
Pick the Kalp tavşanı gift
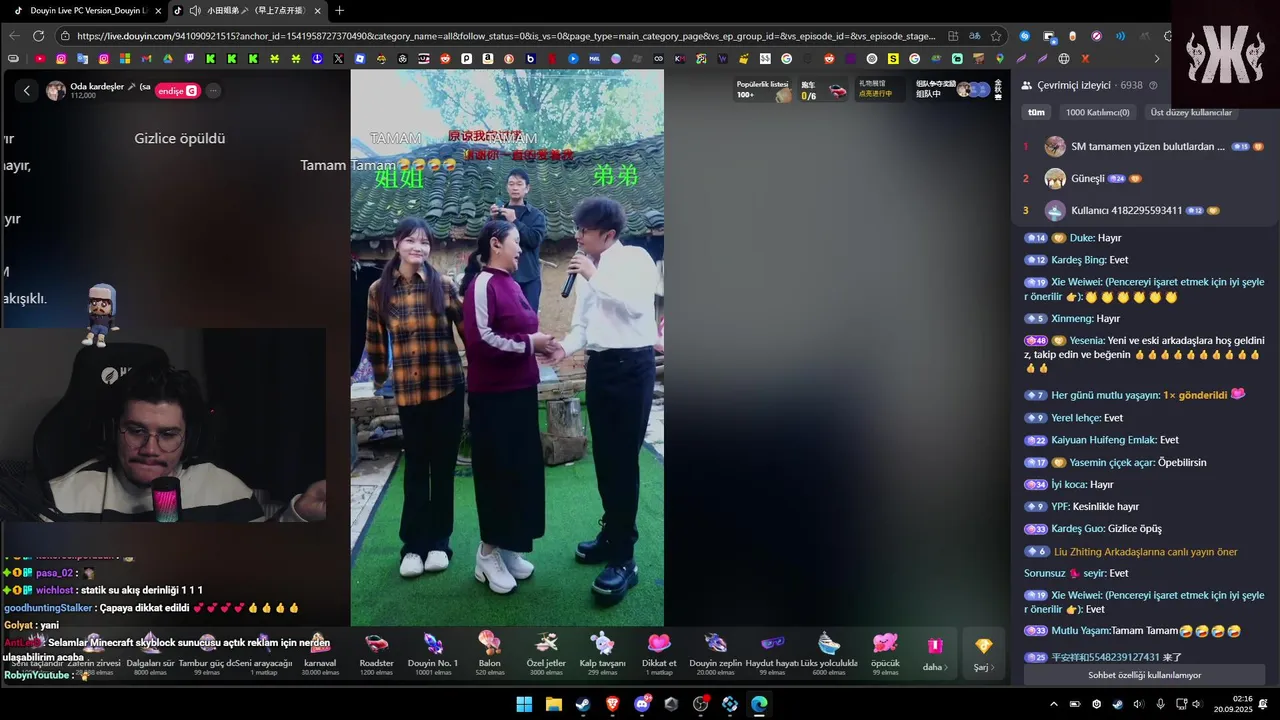[x=602, y=644]
